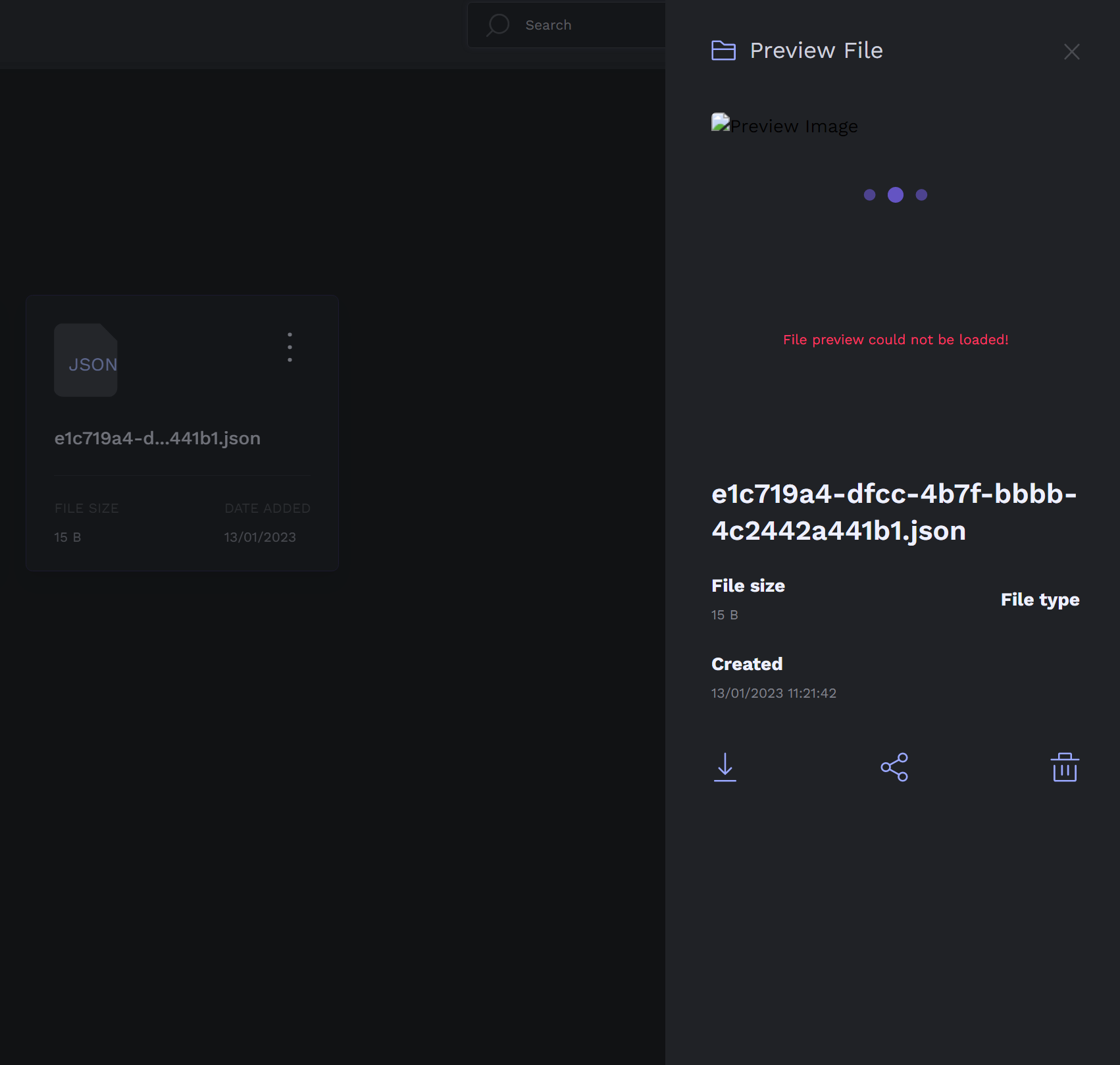Share the file via the share icon
The height and width of the screenshot is (1065, 1120).
(894, 767)
